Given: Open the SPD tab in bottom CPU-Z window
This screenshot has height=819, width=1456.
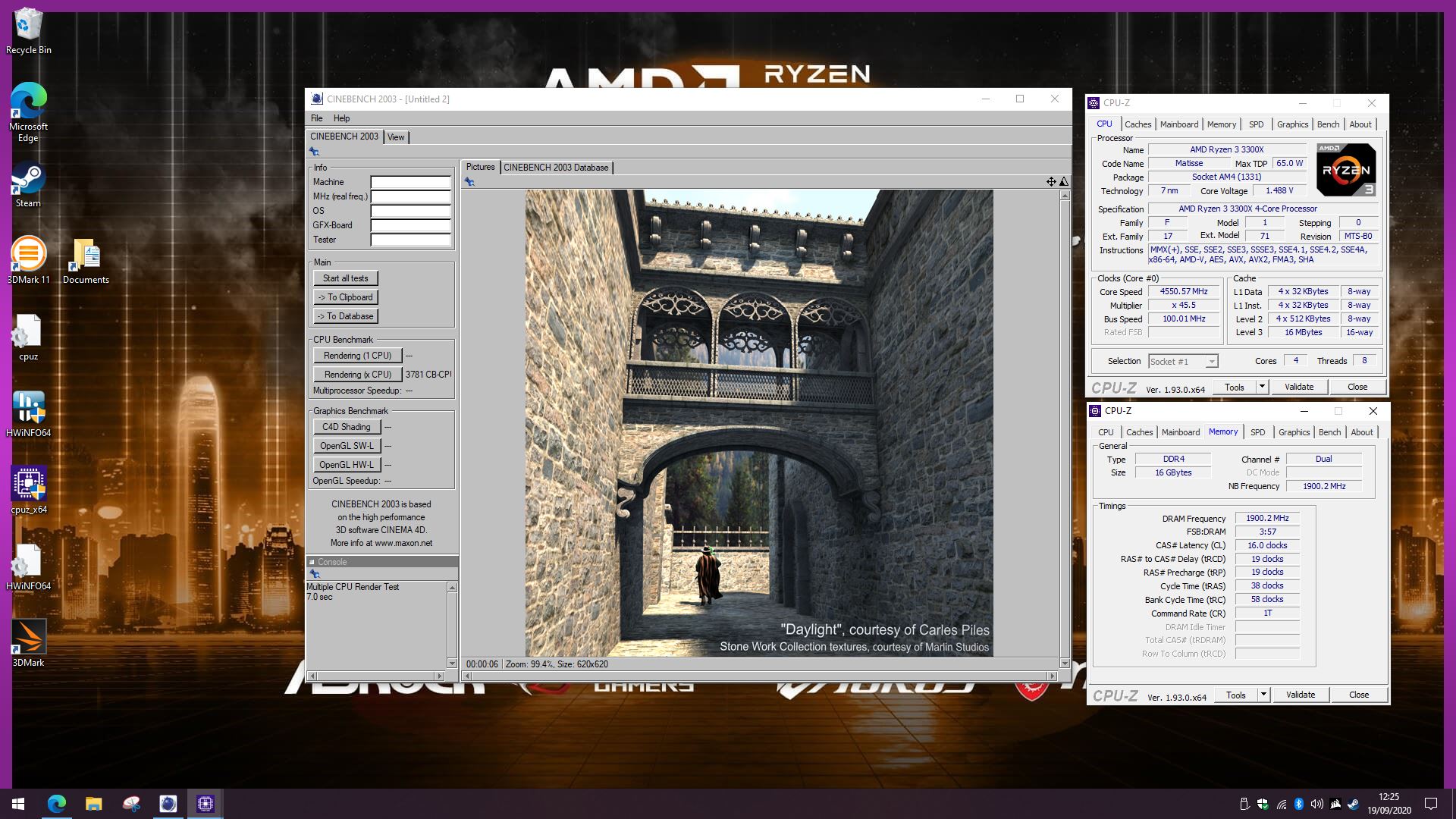Looking at the screenshot, I should pyautogui.click(x=1258, y=432).
